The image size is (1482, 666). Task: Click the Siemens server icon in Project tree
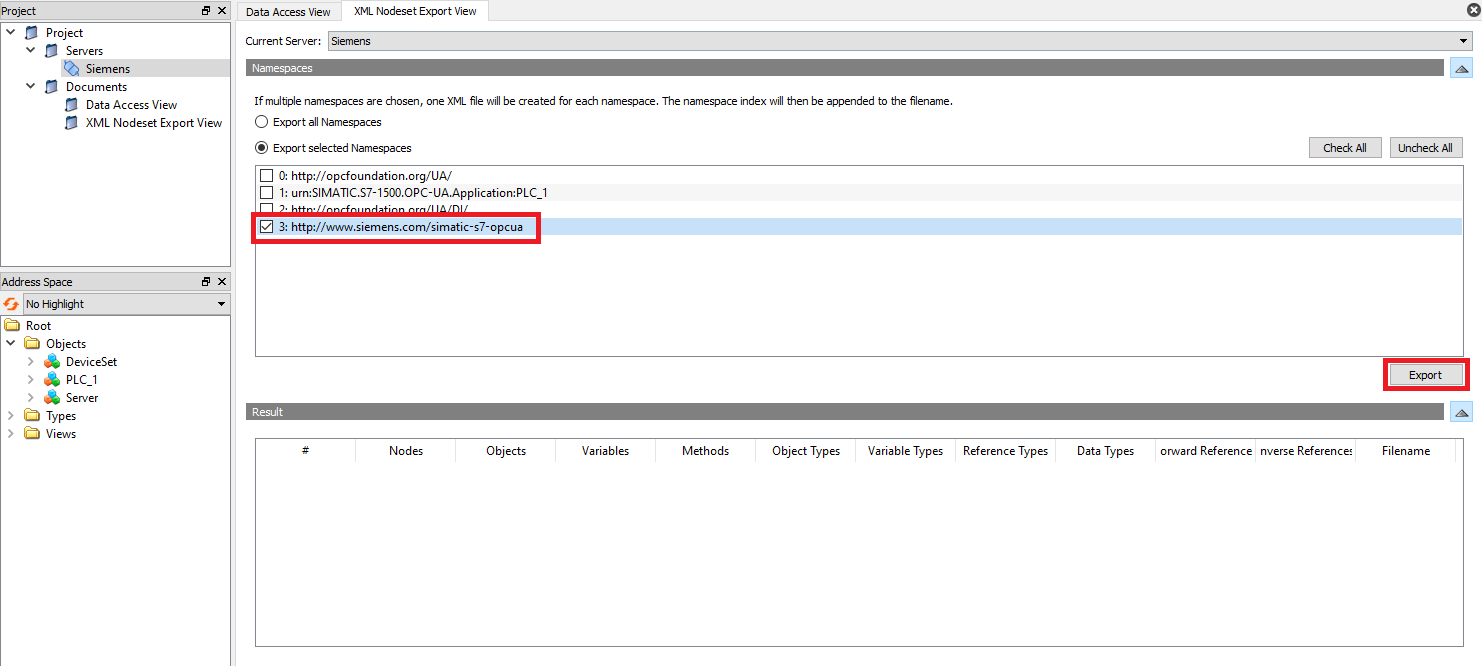[71, 69]
